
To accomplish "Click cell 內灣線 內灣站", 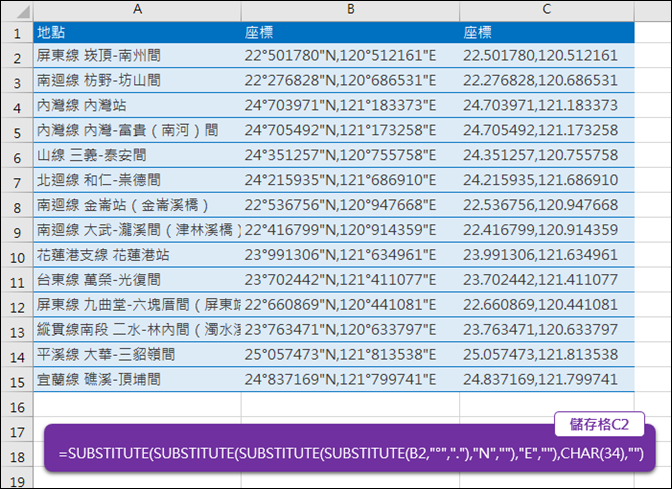I will [137, 105].
